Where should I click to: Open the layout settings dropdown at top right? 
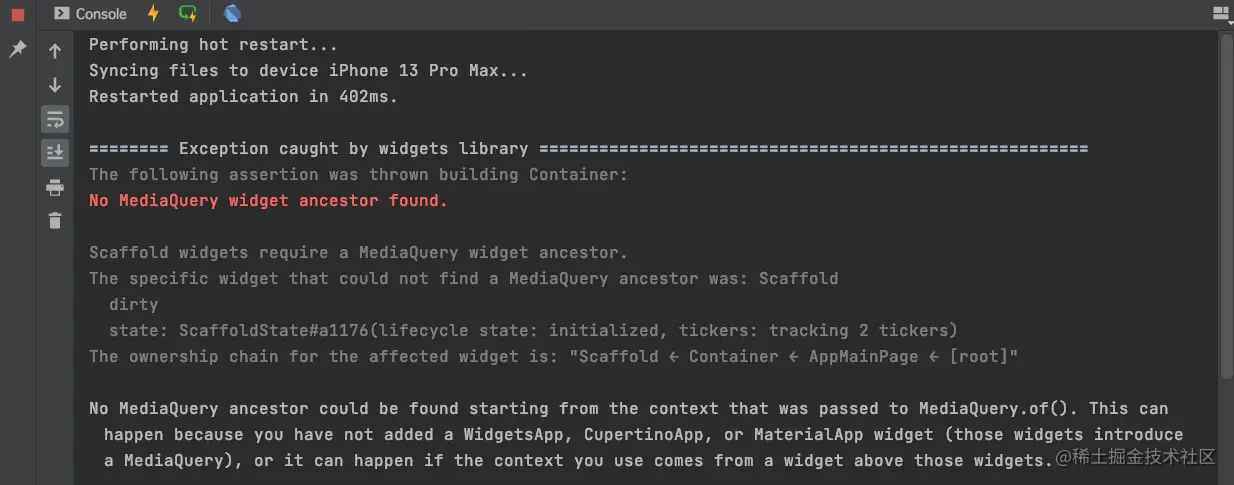(1221, 13)
